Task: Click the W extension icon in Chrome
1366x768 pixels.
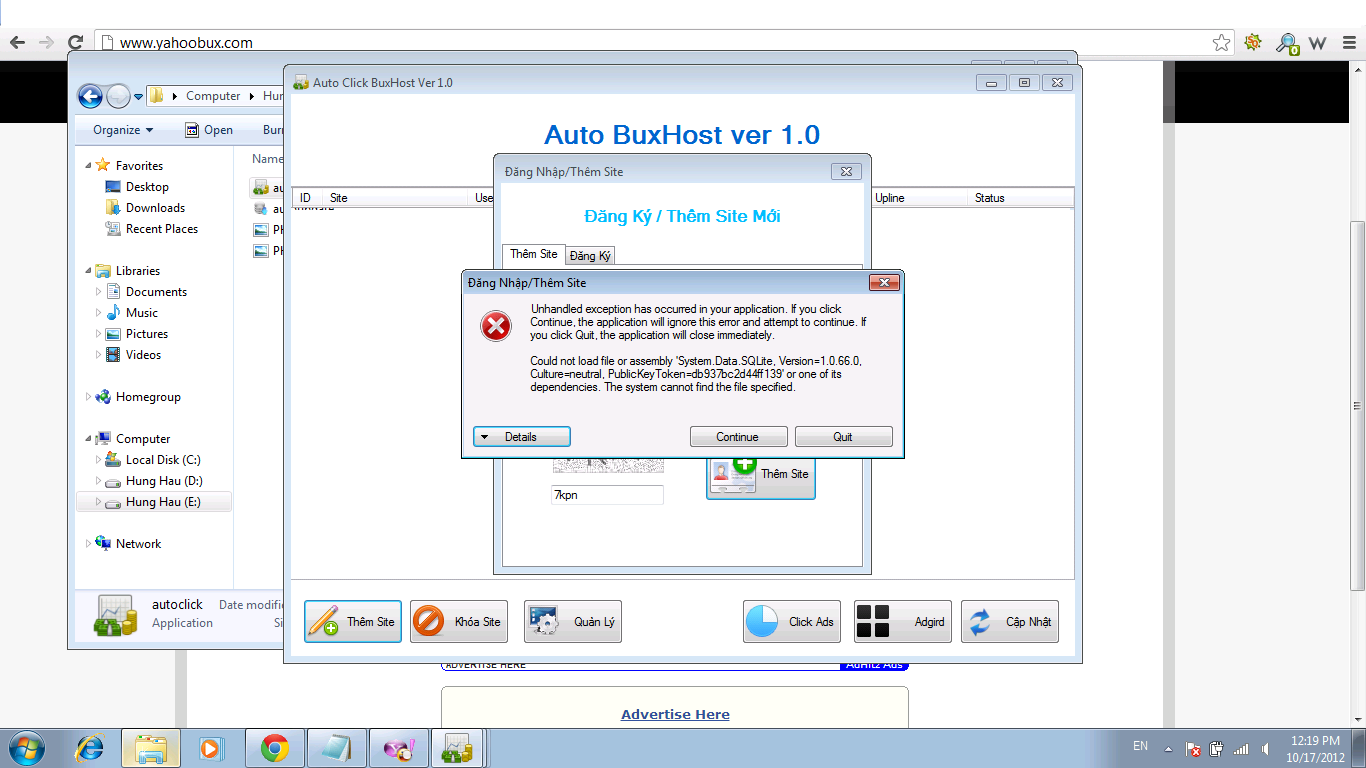Action: click(x=1317, y=43)
